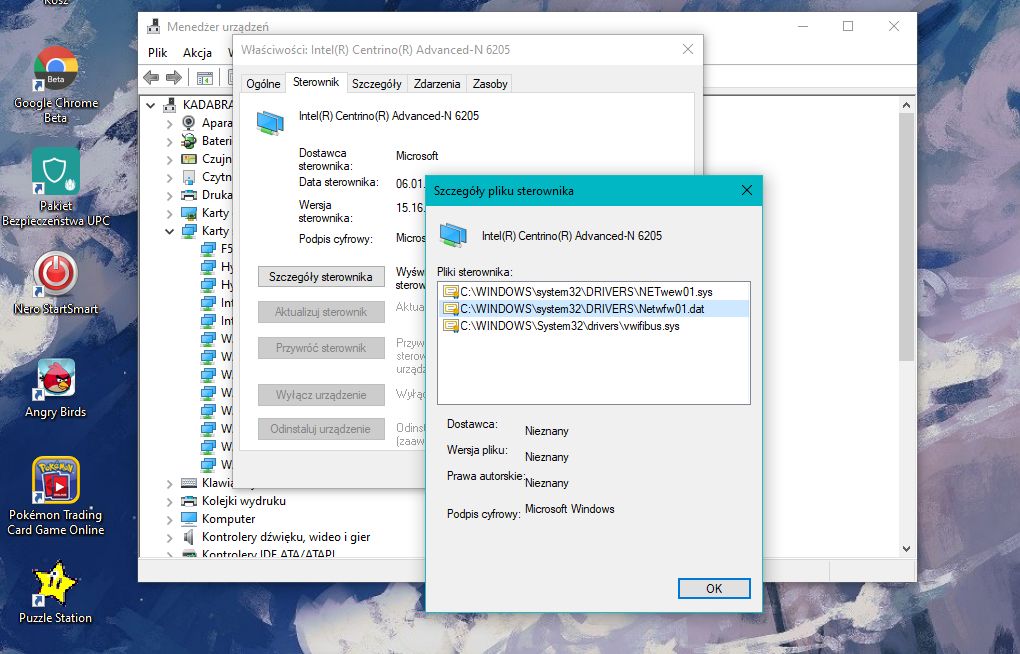Click the network adapter icon in driver file details
This screenshot has height=654, width=1020.
[x=453, y=236]
